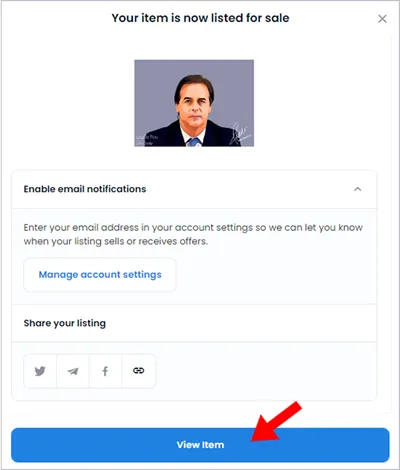Screen dimensions: 400x470
Task: Share the listing via Telegram
Action: point(73,371)
